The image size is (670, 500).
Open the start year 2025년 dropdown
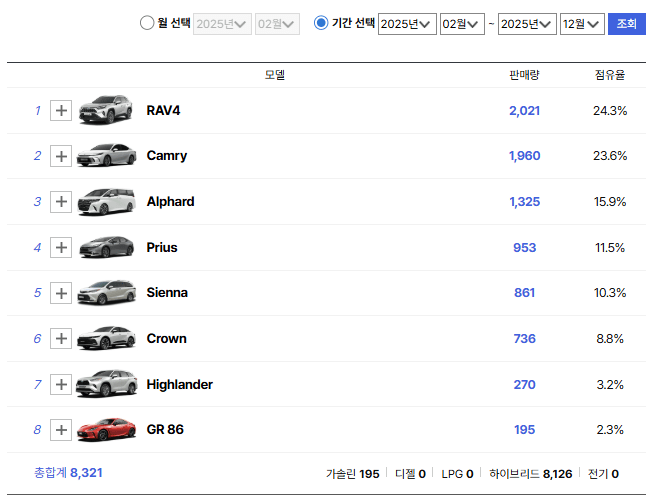tap(407, 24)
